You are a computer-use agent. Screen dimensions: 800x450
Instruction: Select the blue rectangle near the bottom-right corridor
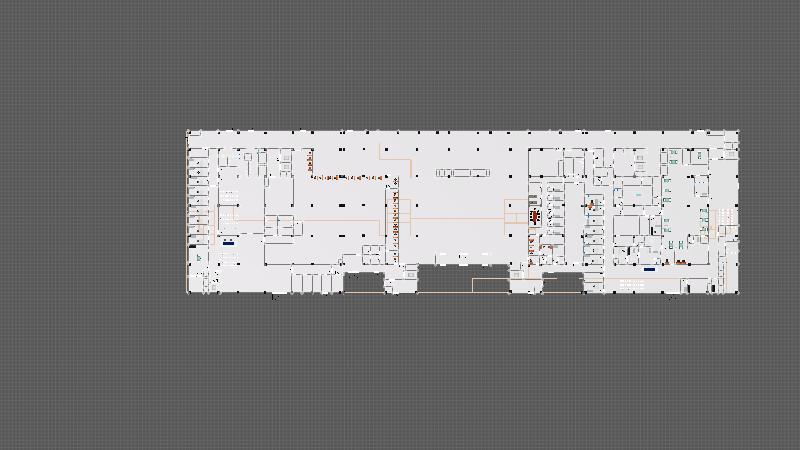point(649,269)
